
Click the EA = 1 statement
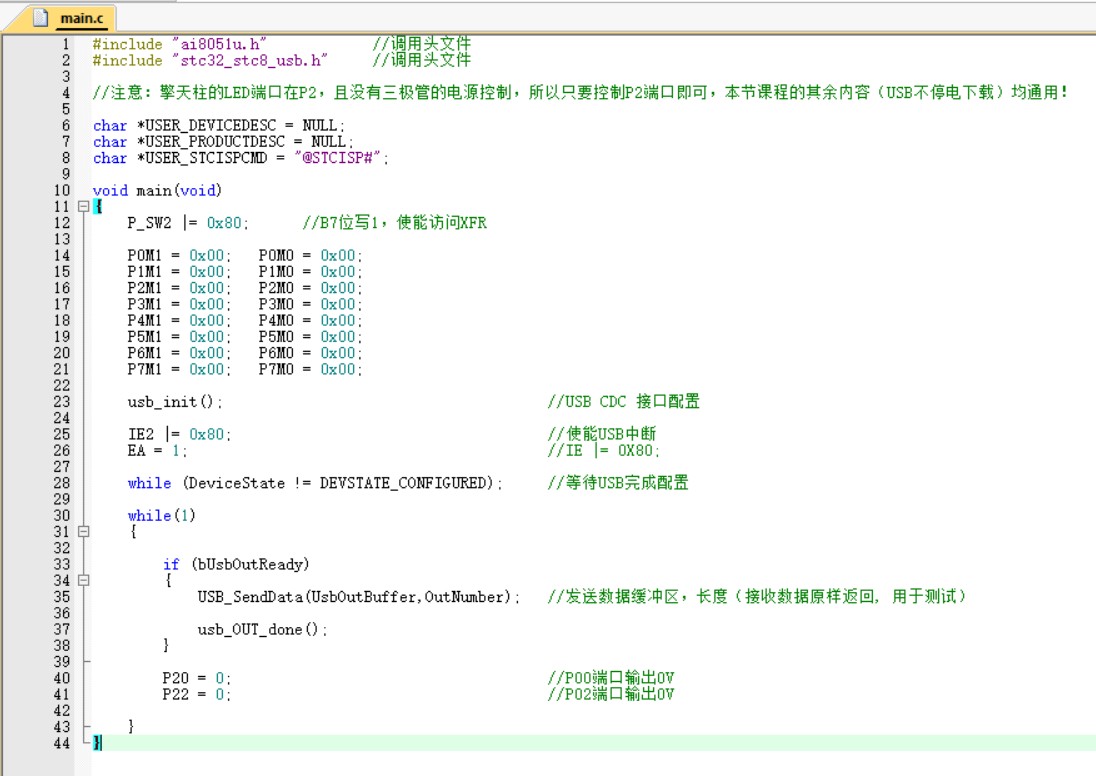click(x=157, y=451)
